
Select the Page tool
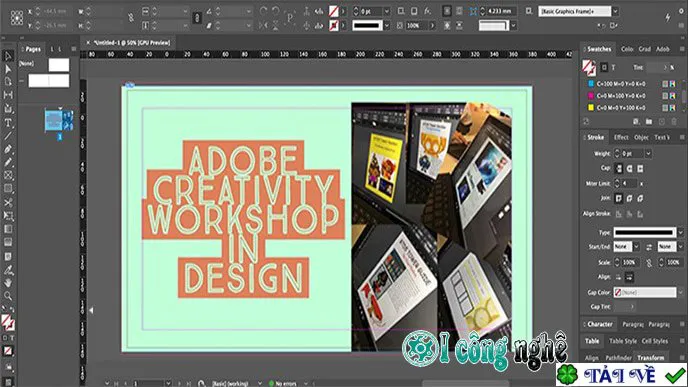click(x=8, y=82)
